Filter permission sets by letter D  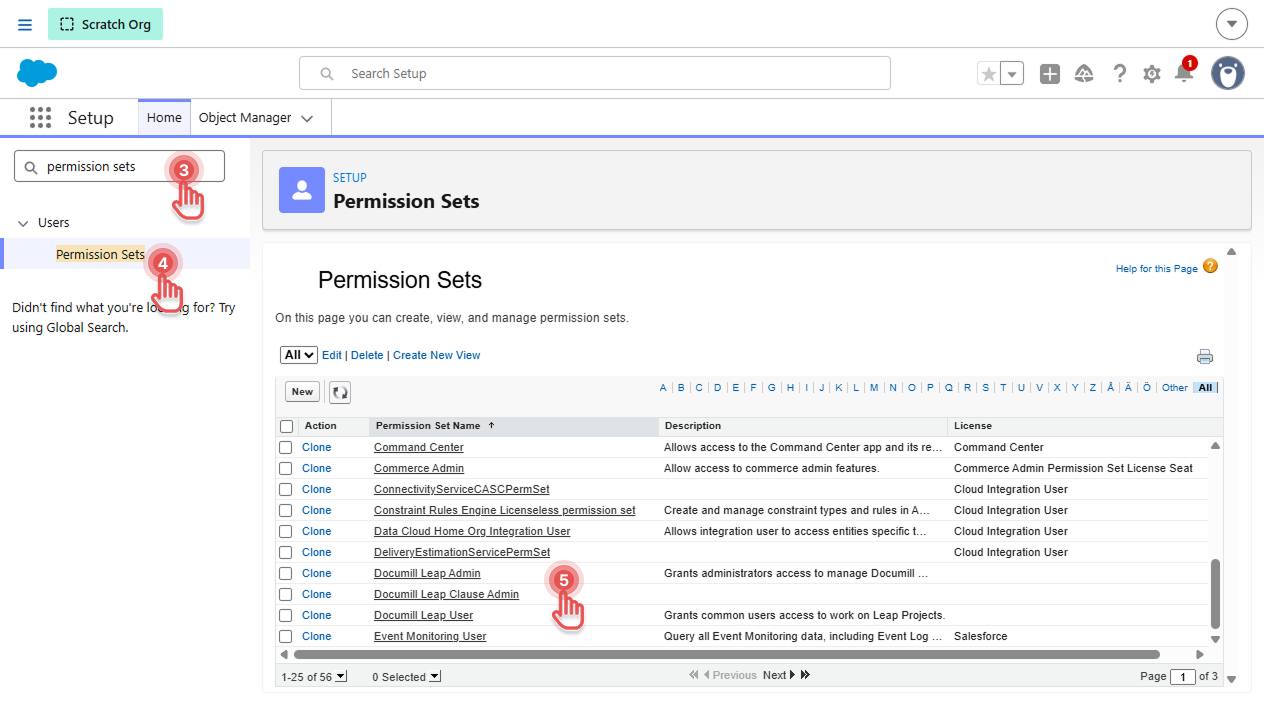click(x=717, y=388)
